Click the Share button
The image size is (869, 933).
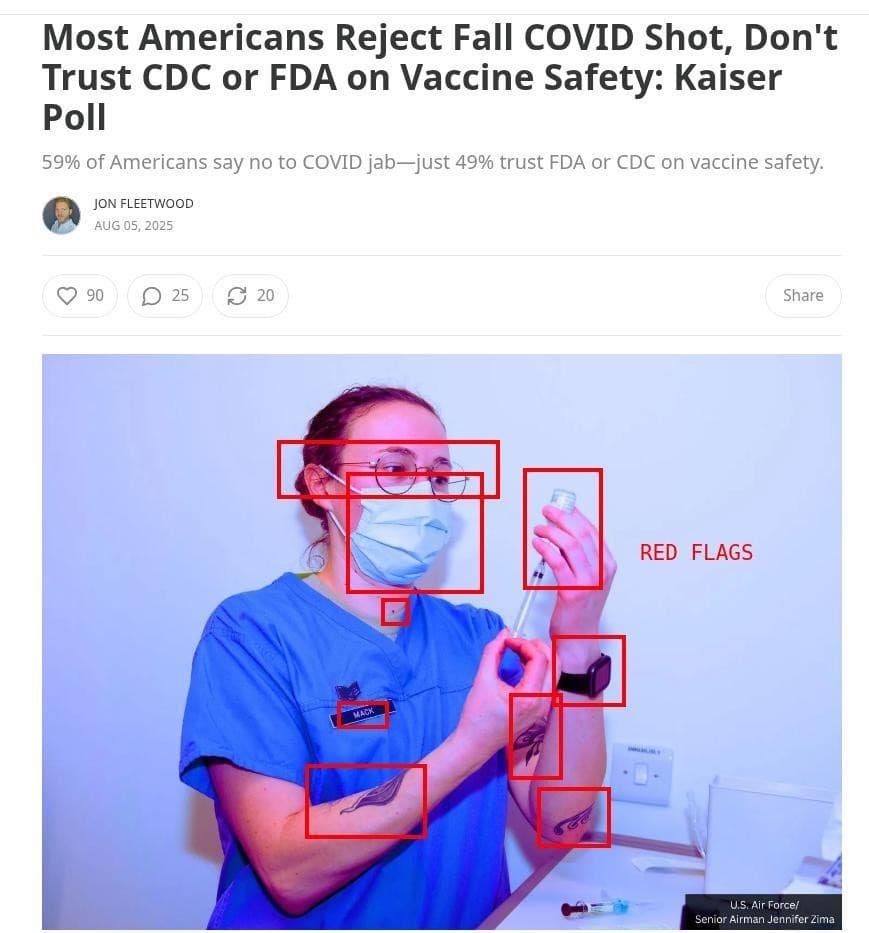(x=803, y=296)
